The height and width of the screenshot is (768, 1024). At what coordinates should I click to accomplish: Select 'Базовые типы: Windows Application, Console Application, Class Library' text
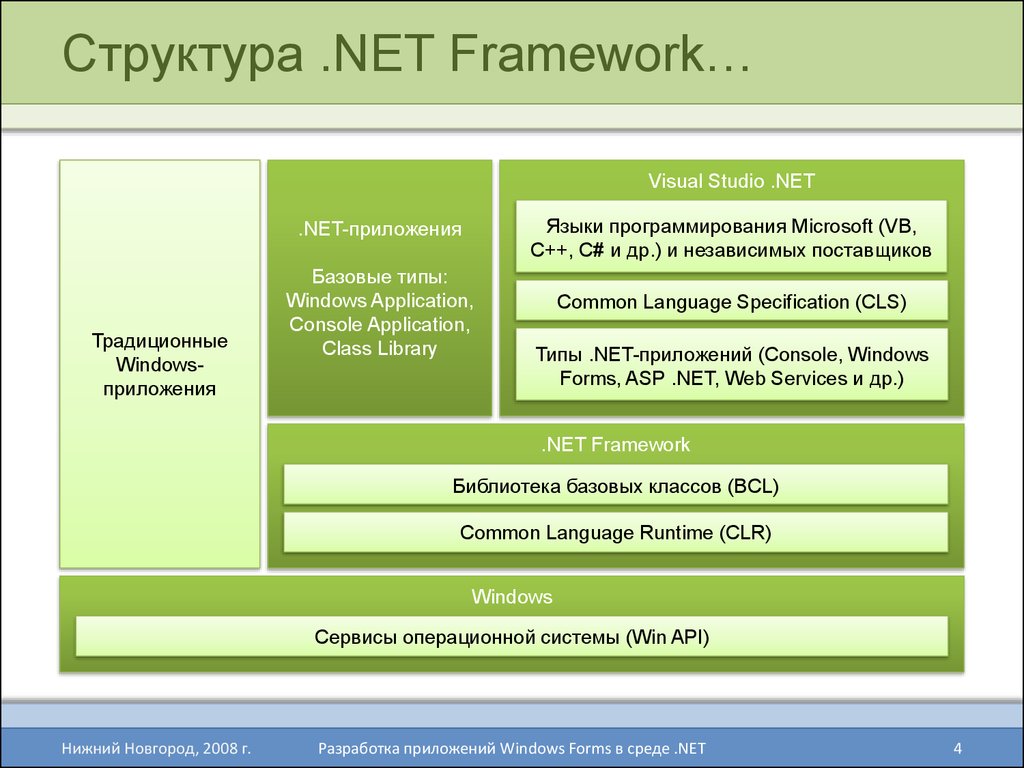(x=379, y=312)
